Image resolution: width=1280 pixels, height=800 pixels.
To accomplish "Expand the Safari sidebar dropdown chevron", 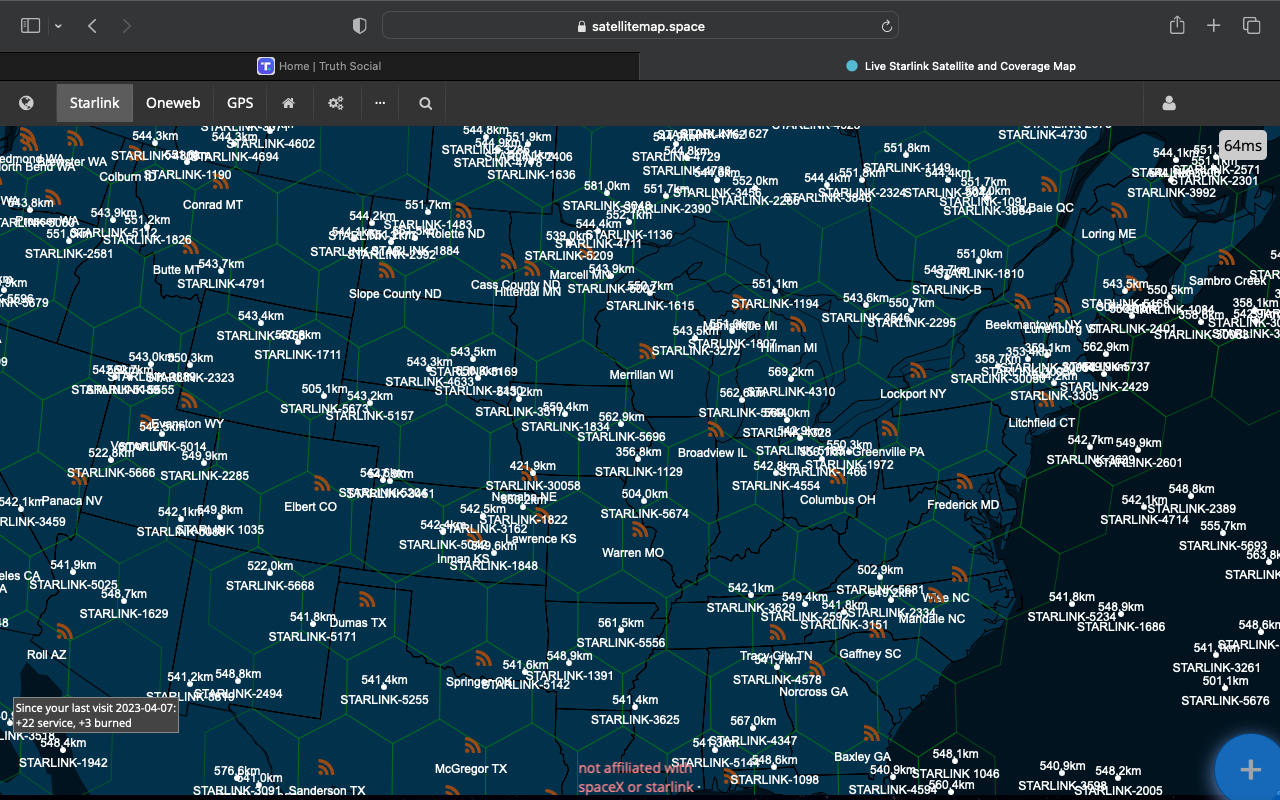I will [58, 26].
